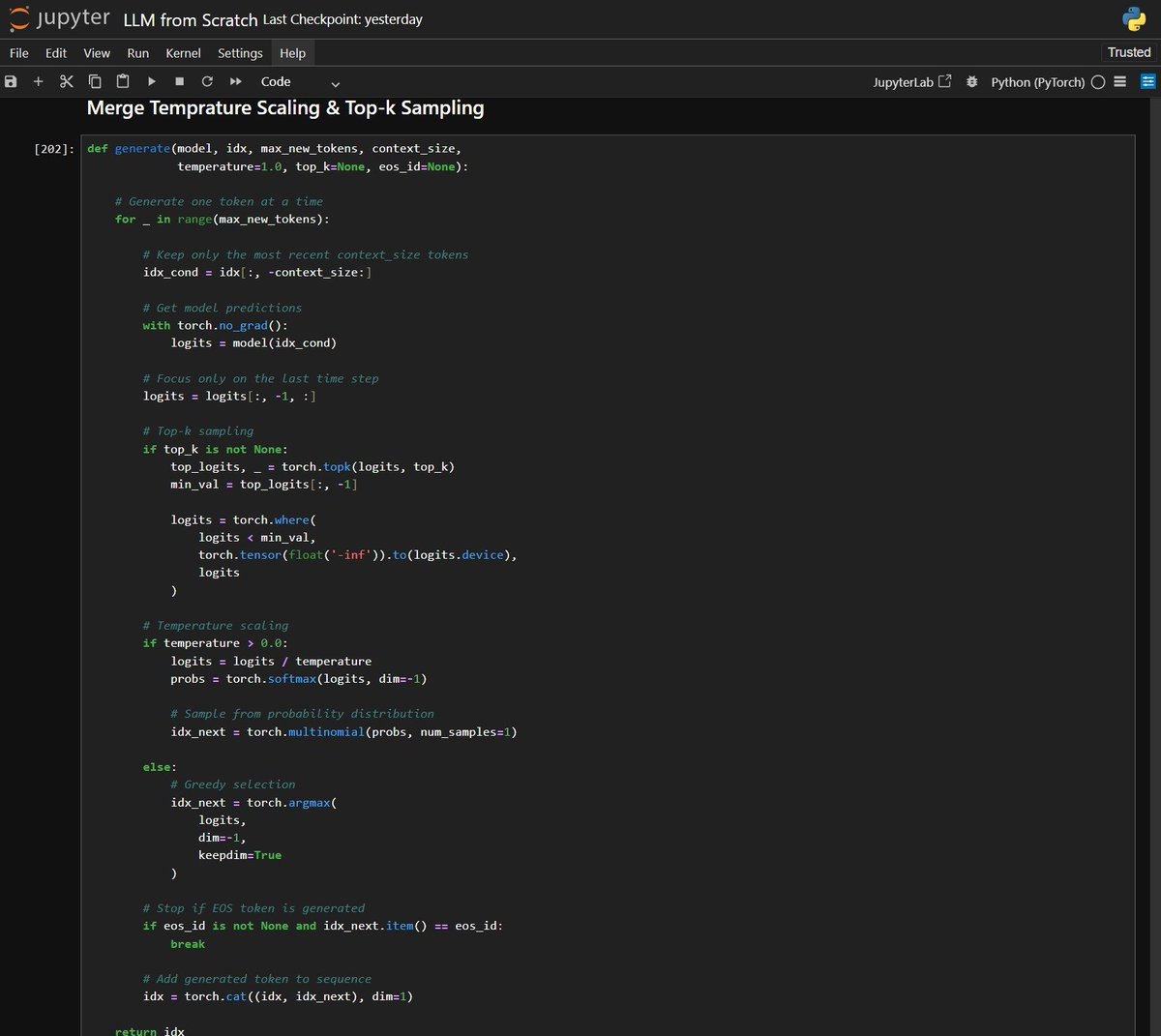Click the Last Checkpoint: yesterday text

click(342, 19)
